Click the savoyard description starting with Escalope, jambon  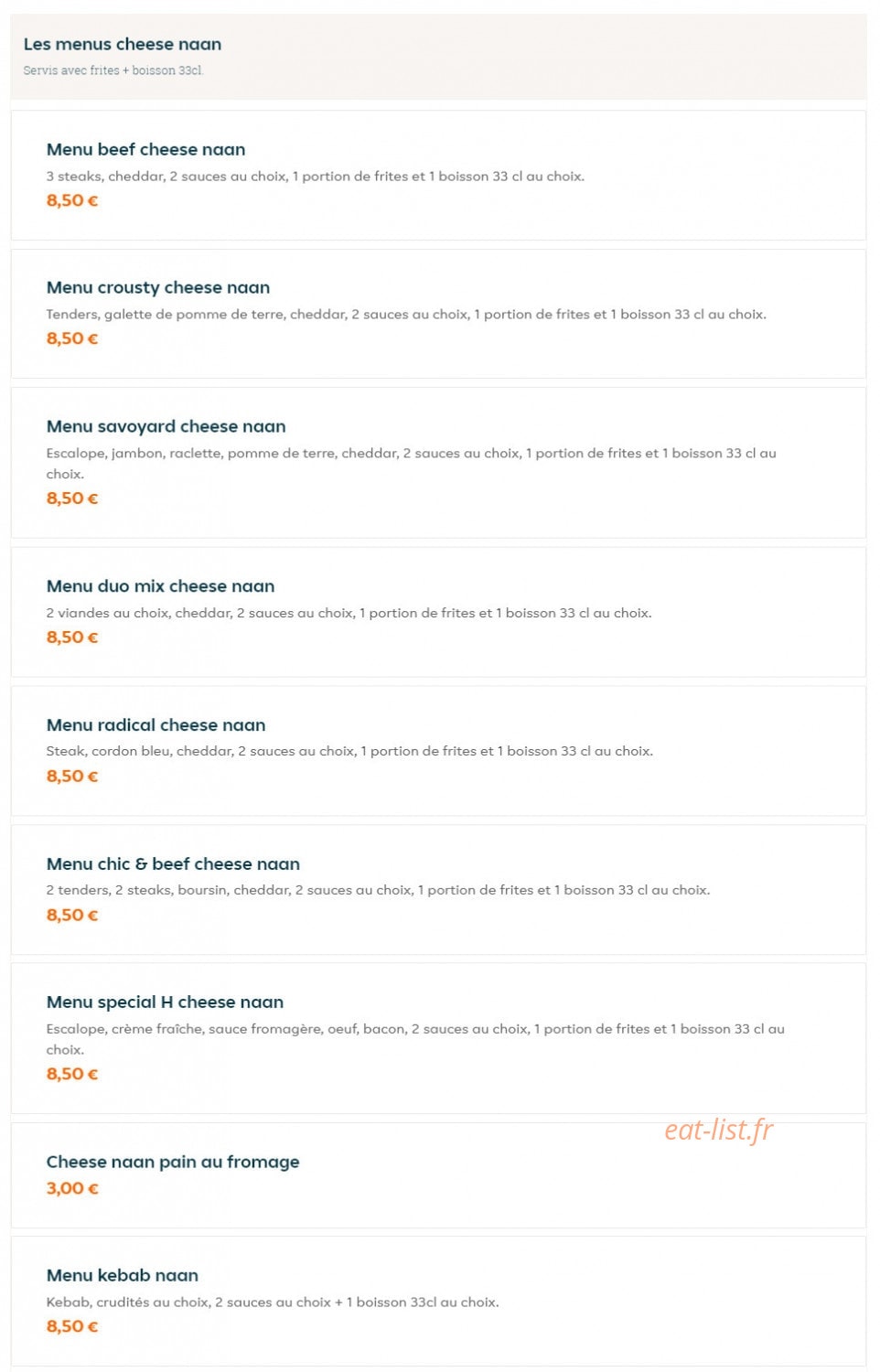(412, 463)
